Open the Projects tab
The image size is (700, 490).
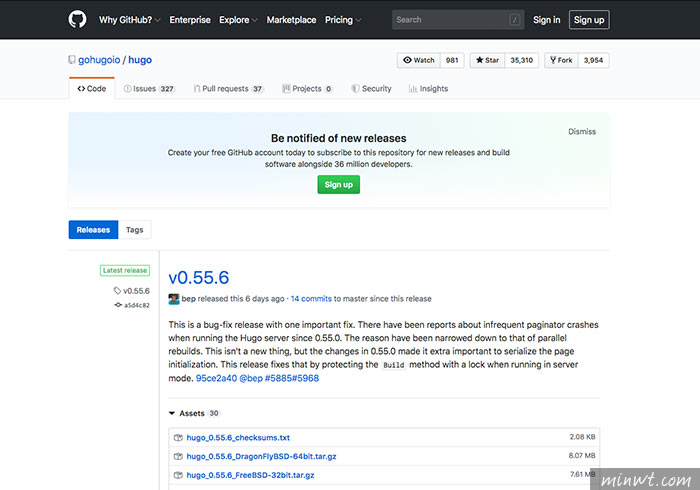(307, 88)
